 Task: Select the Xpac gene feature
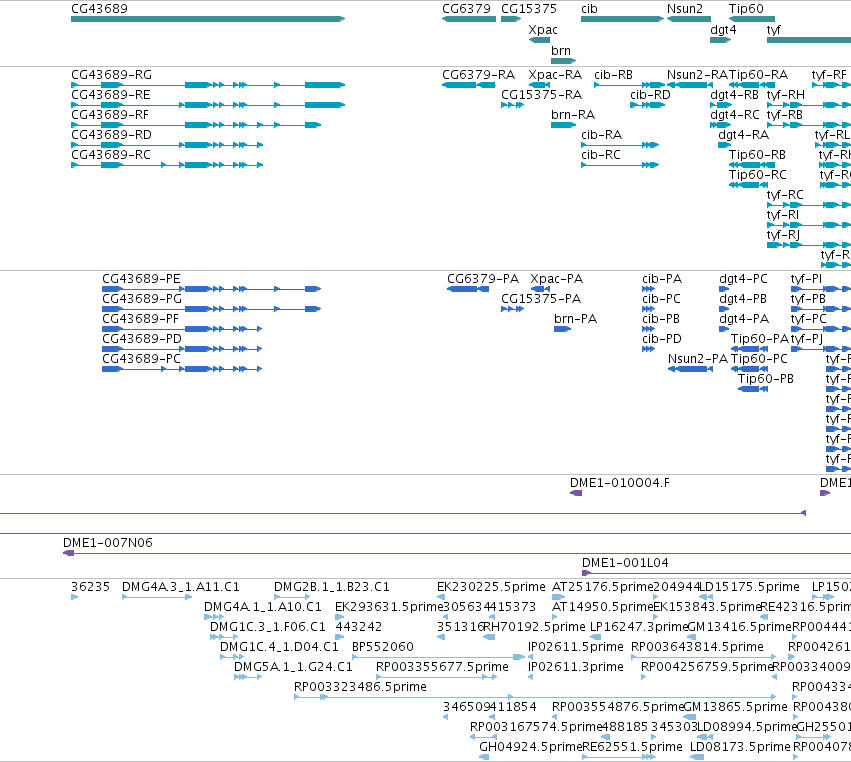click(x=539, y=40)
